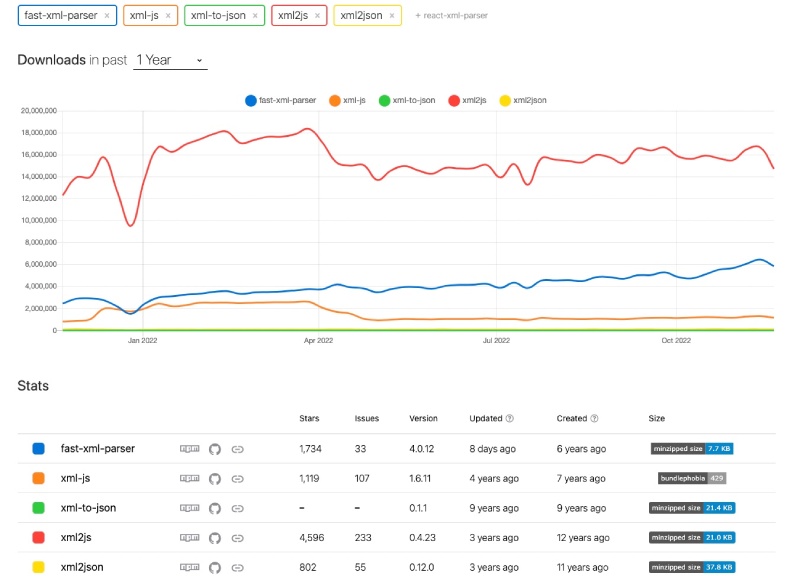The width and height of the screenshot is (800, 576).
Task: Open GitHub repository icon for xml-js
Action: 213,478
